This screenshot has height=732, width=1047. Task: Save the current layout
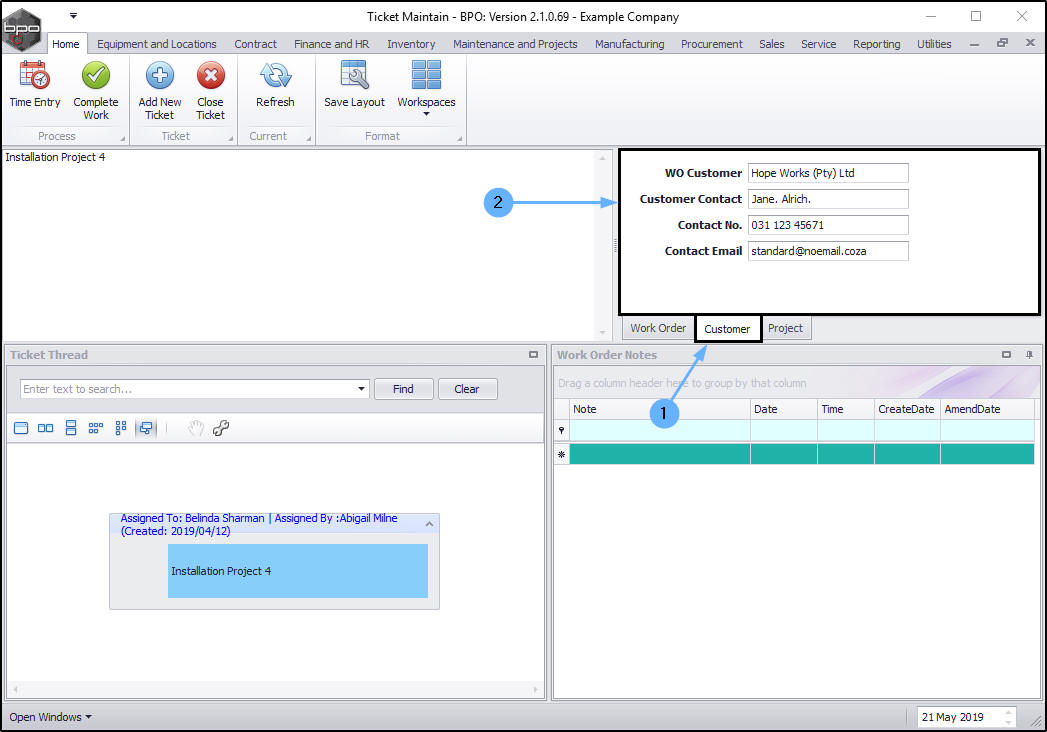point(355,84)
